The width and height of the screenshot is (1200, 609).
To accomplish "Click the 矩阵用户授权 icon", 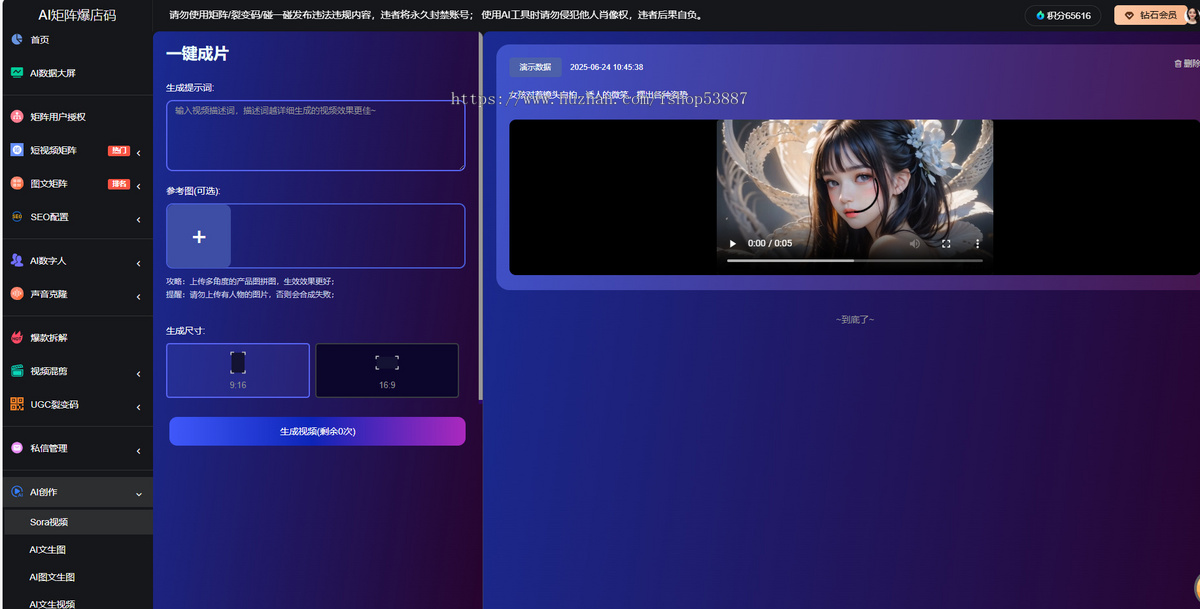I will click(17, 116).
